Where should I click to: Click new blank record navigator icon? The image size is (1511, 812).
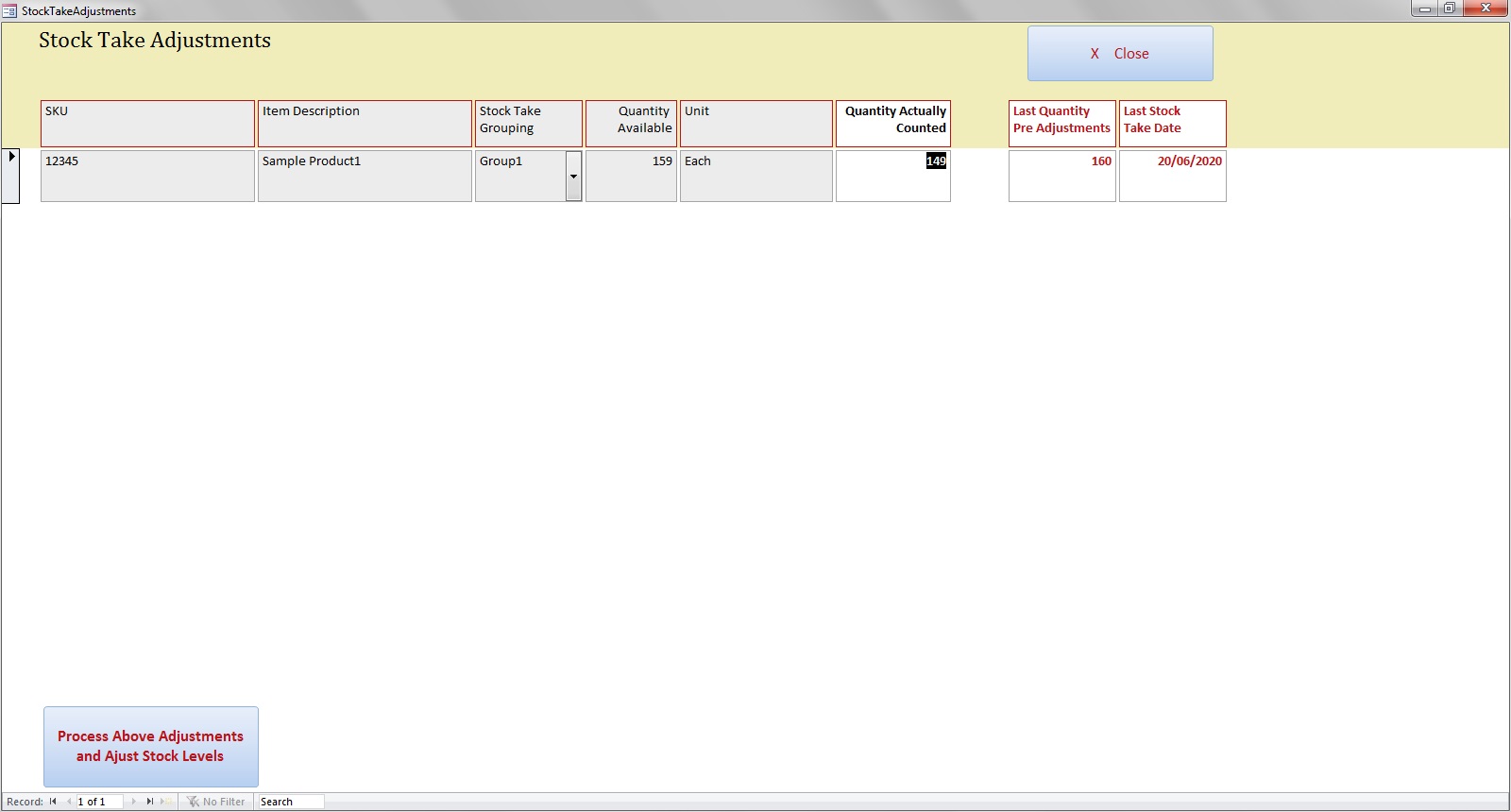point(166,802)
